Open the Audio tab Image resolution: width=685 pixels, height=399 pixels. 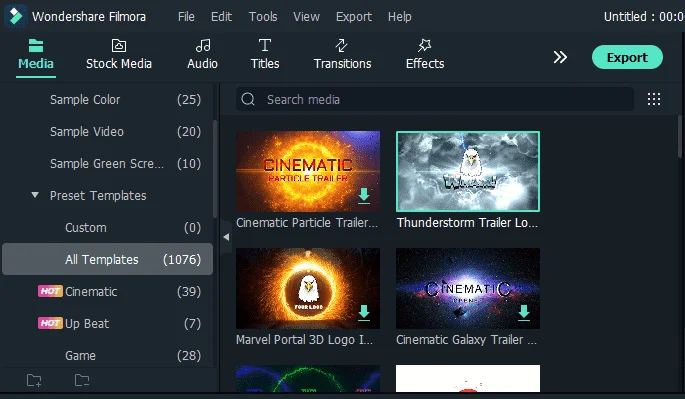203,55
